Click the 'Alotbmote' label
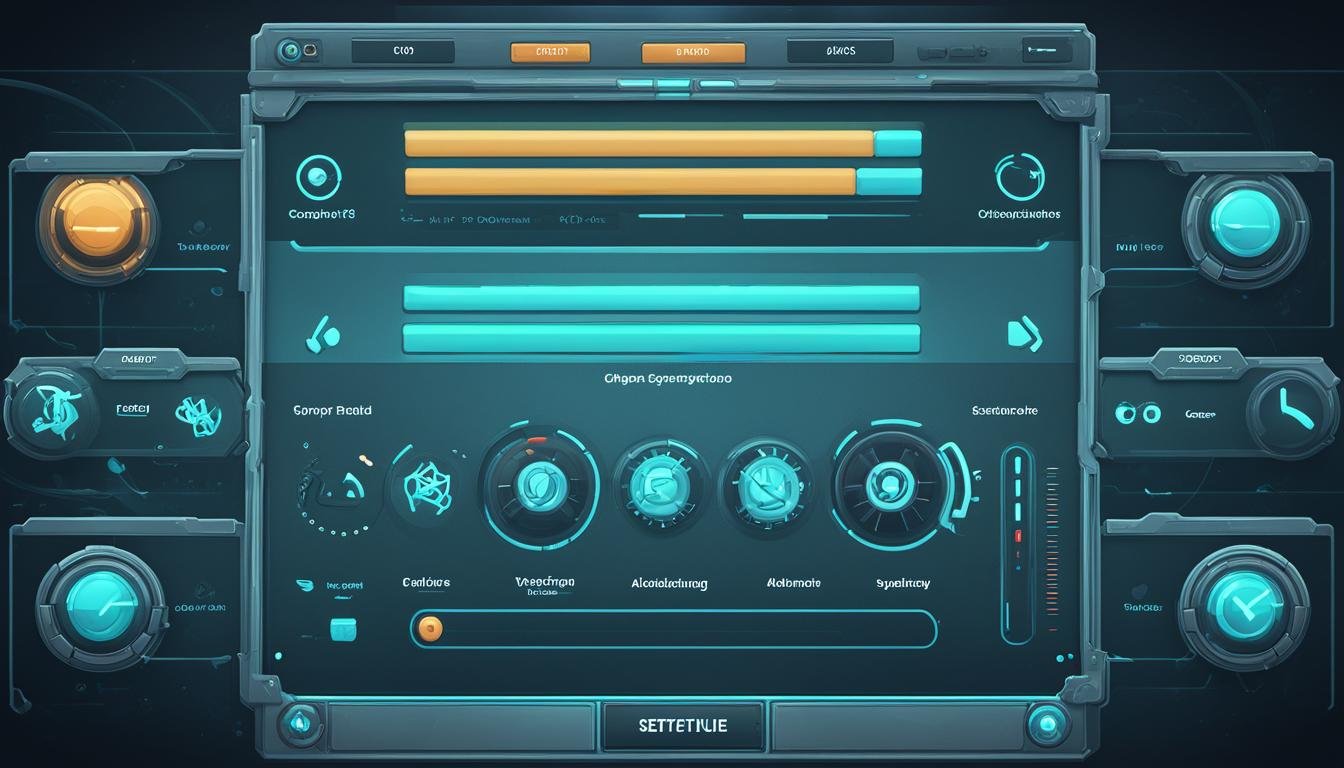The image size is (1344, 768). pyautogui.click(x=793, y=582)
